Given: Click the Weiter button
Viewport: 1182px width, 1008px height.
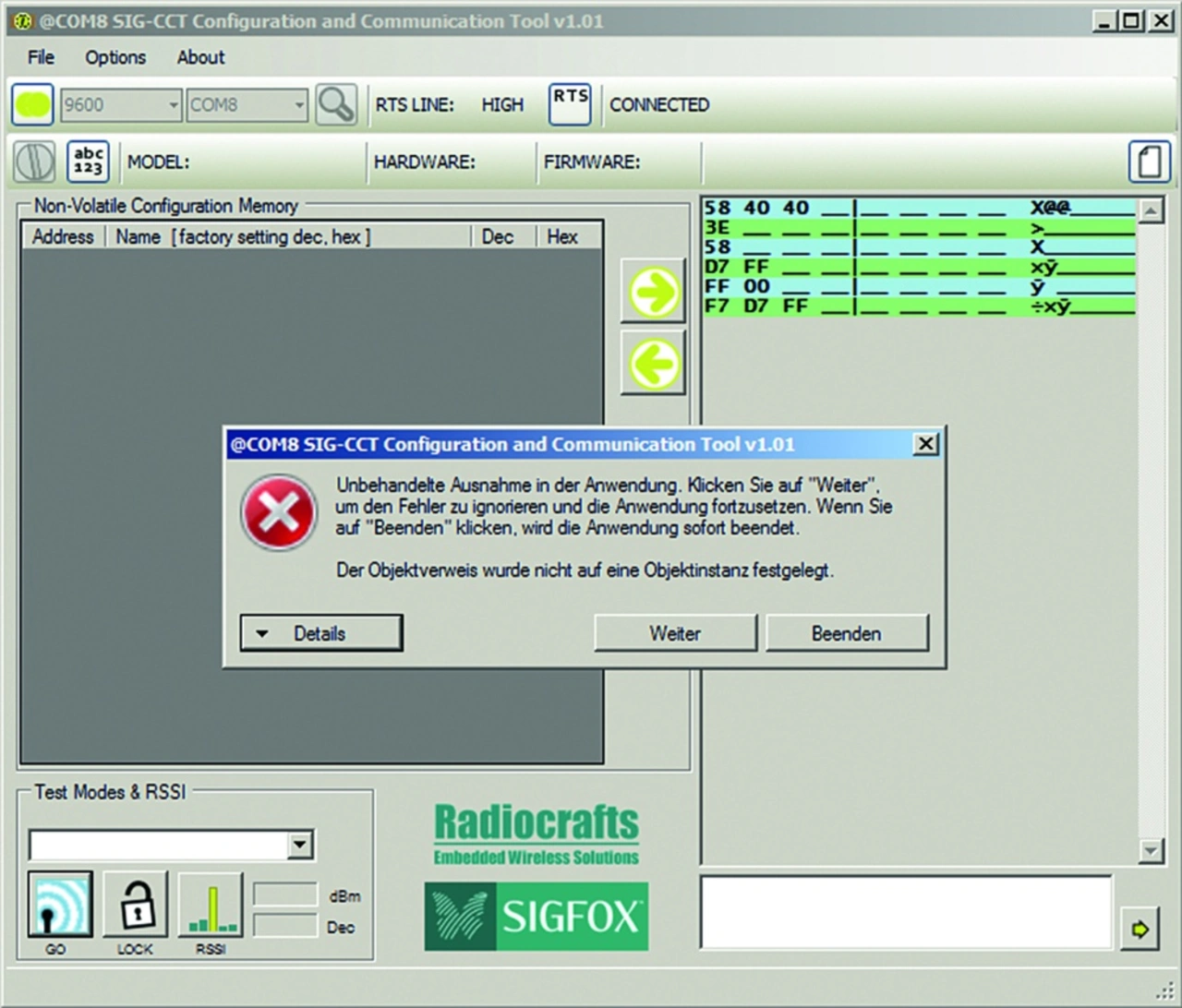Looking at the screenshot, I should (675, 633).
